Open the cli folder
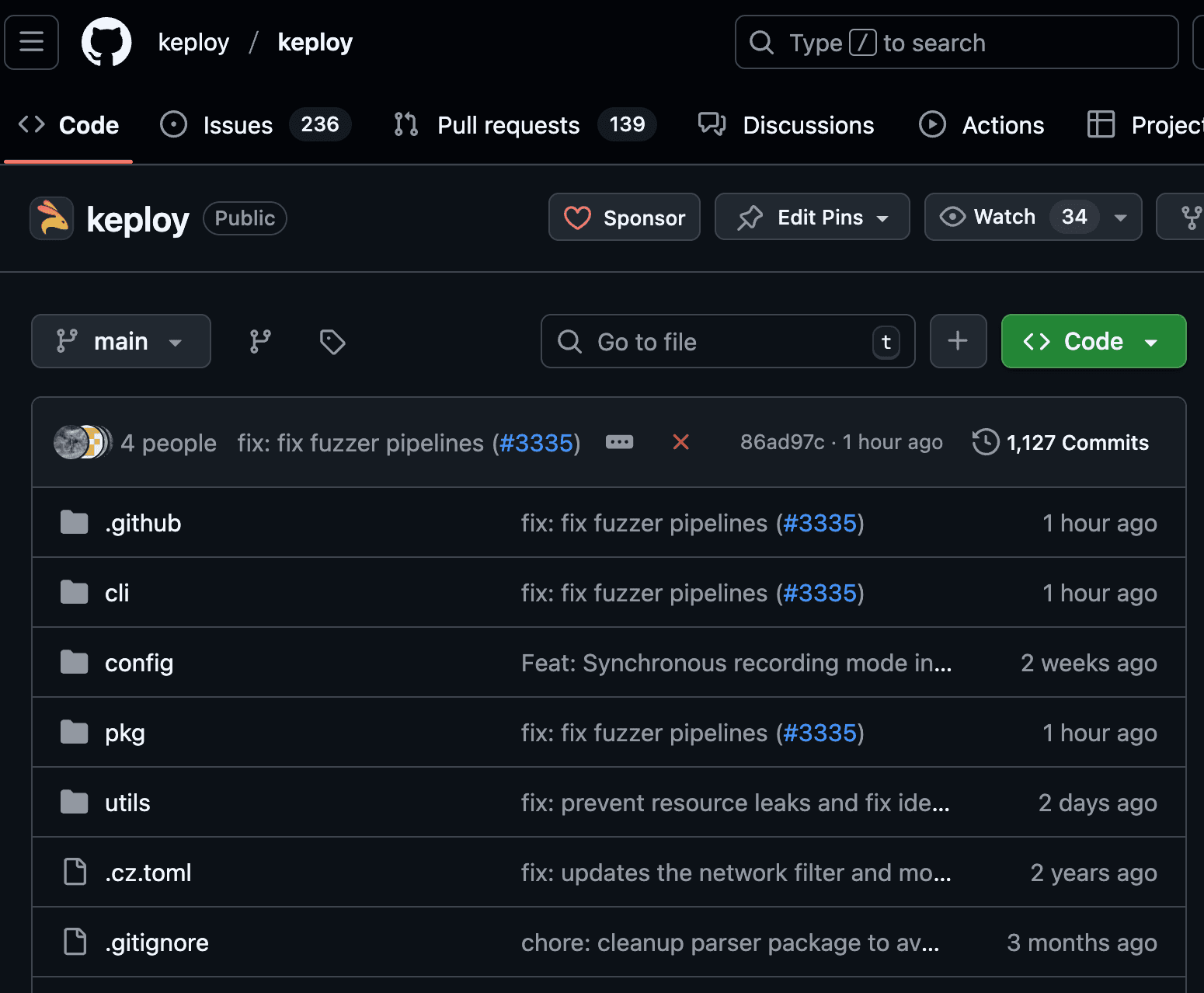Screen dimensions: 1204x993 tap(117, 593)
